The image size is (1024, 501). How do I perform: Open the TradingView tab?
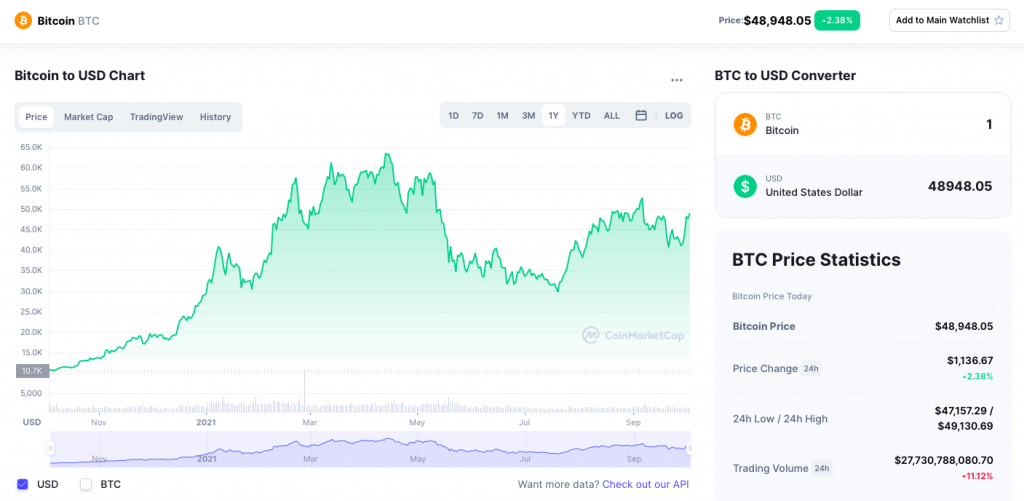pyautogui.click(x=157, y=117)
